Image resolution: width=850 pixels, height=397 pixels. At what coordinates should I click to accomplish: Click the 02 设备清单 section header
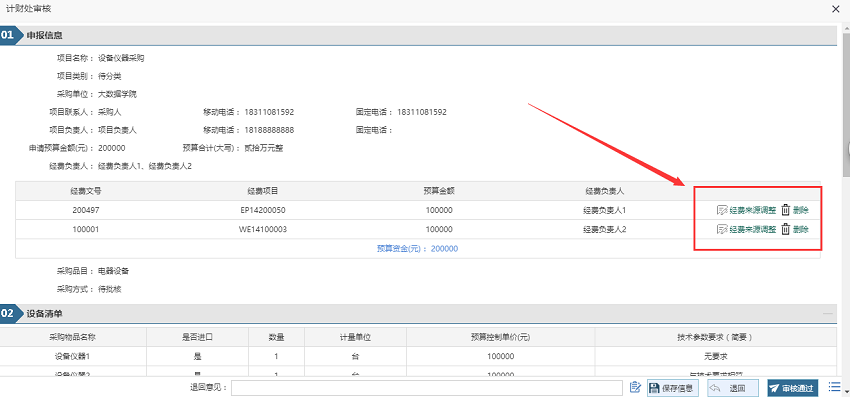coord(418,313)
